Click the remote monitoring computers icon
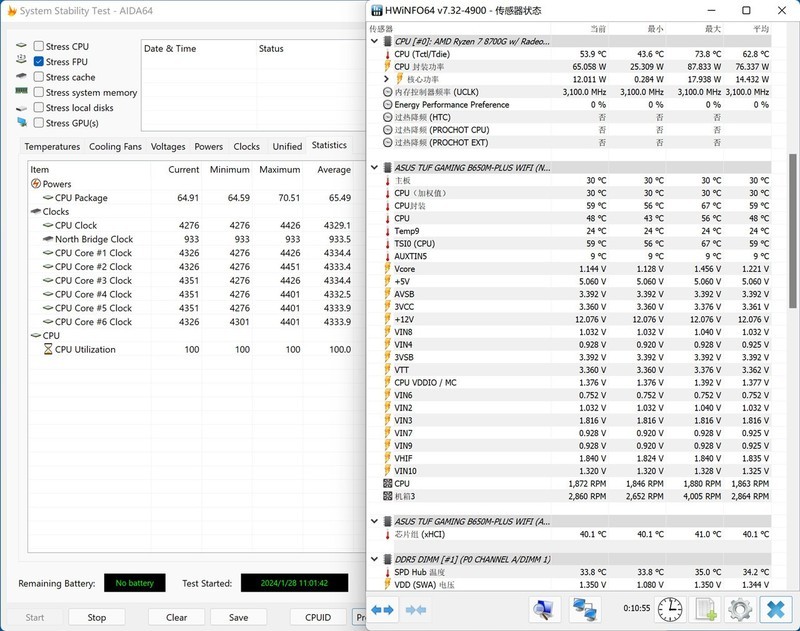The width and height of the screenshot is (800, 631). 586,607
